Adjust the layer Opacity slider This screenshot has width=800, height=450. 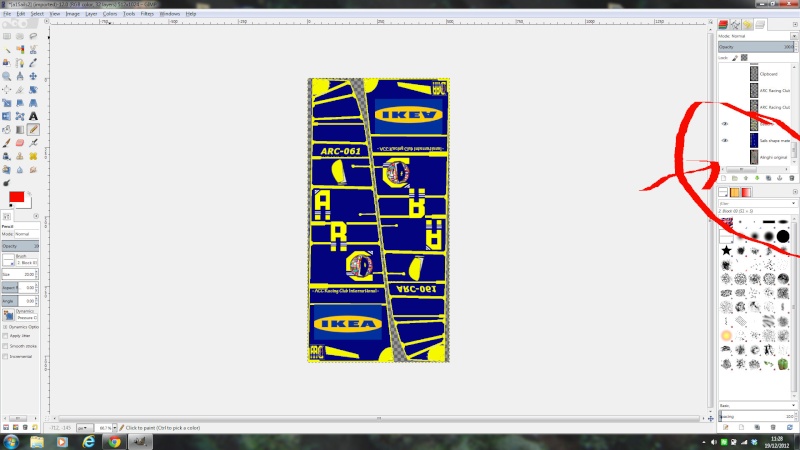point(756,47)
